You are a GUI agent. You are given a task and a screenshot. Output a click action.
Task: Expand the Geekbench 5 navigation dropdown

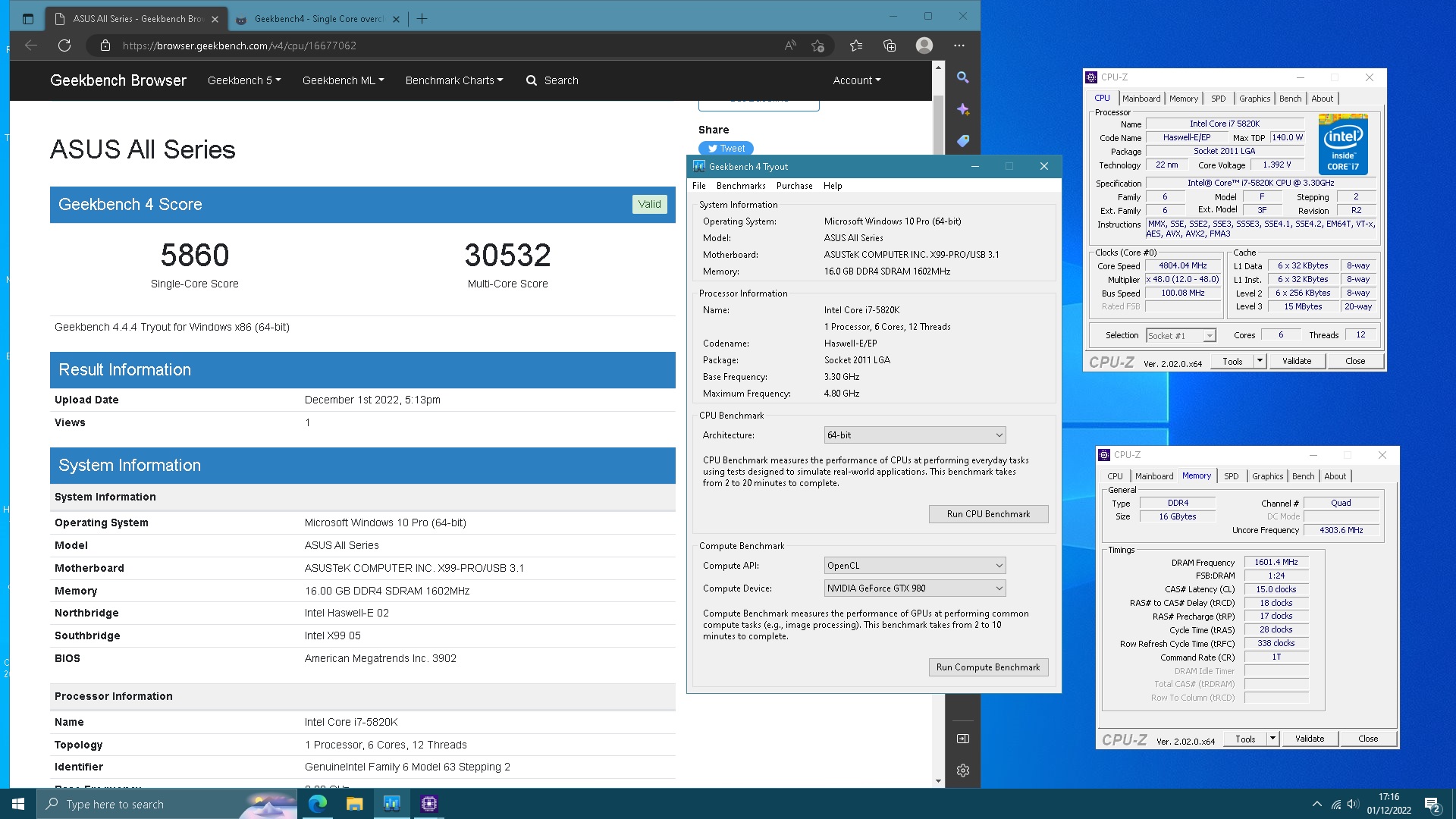244,80
